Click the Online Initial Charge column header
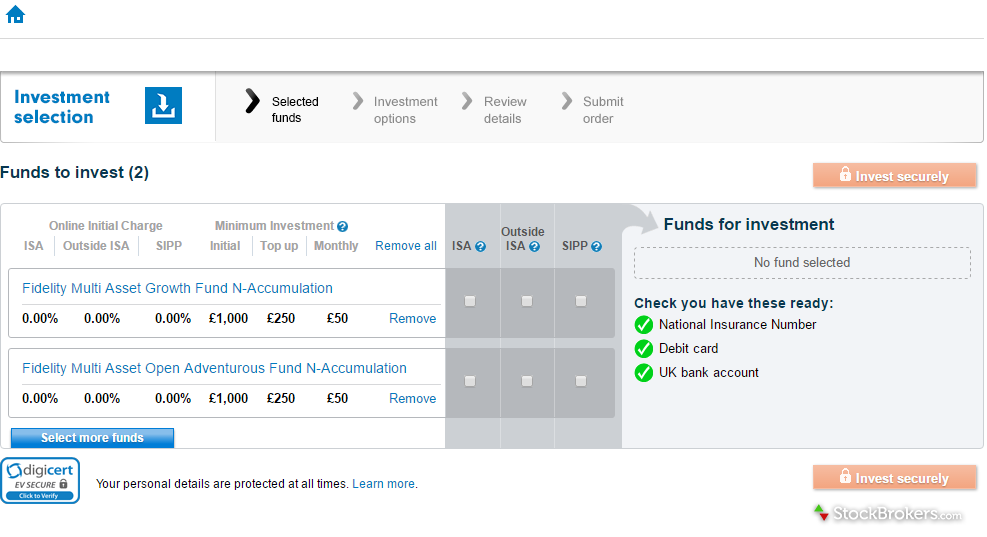 click(106, 226)
